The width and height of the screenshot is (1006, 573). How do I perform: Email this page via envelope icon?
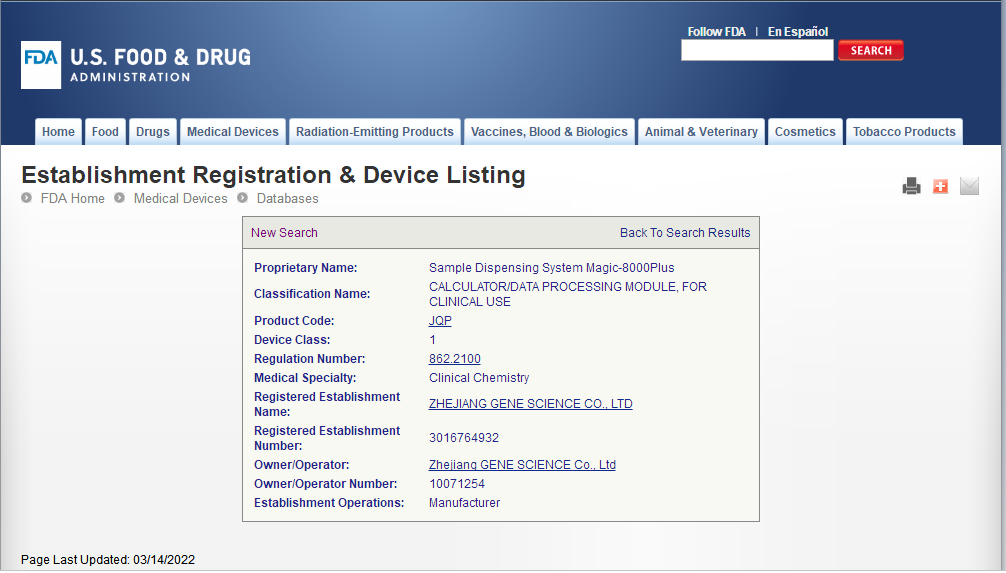tap(969, 186)
